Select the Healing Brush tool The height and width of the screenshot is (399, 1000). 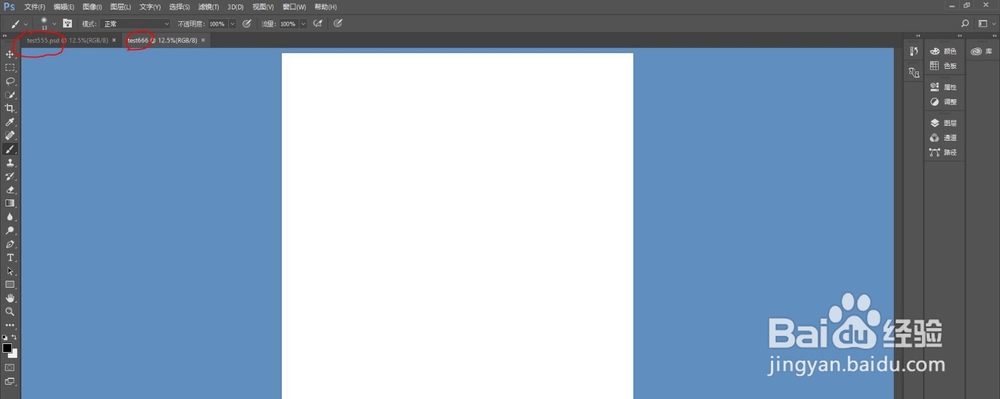[10, 136]
